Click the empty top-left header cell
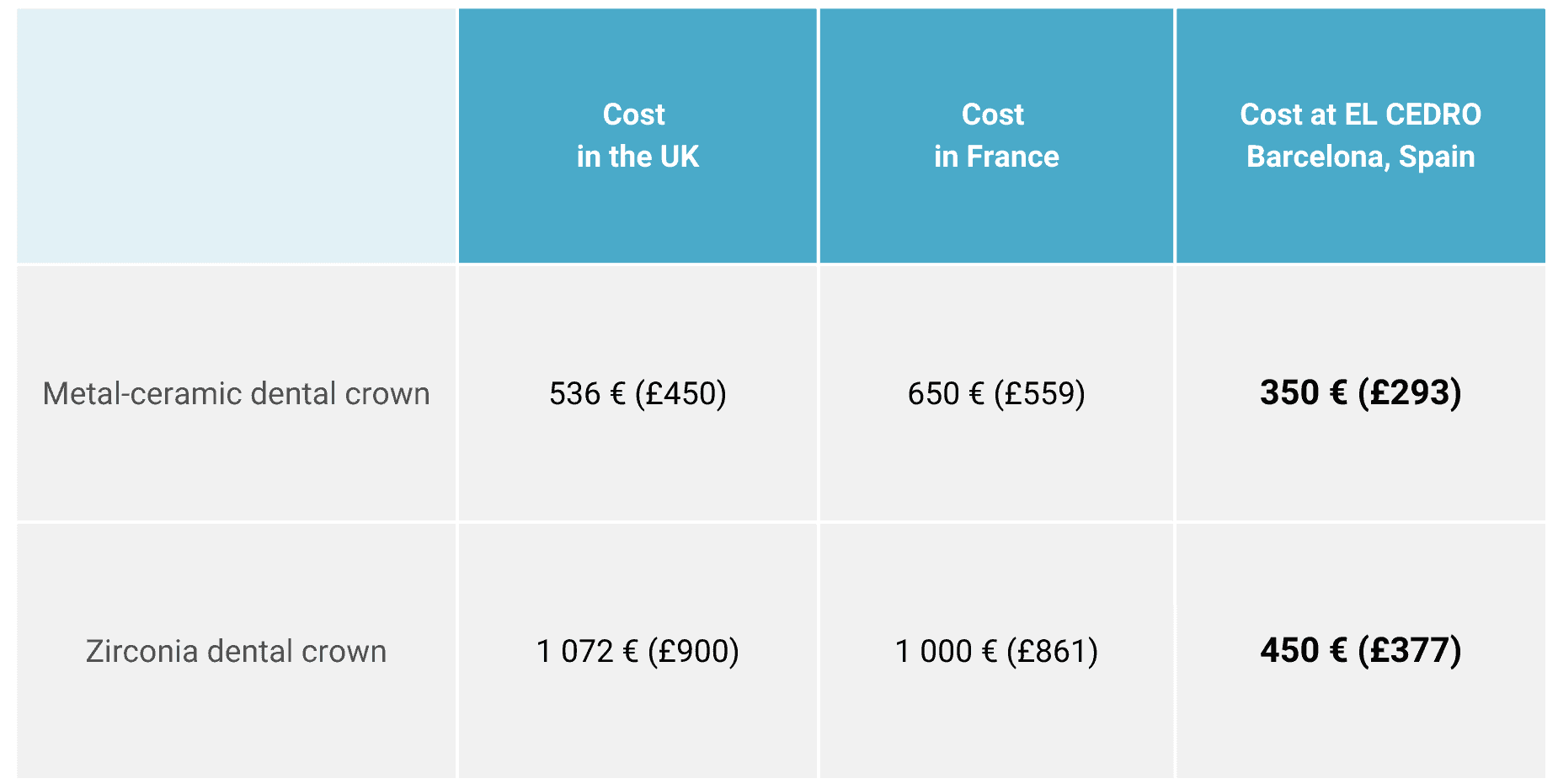Screen dimensions: 1558x784 click(x=236, y=136)
